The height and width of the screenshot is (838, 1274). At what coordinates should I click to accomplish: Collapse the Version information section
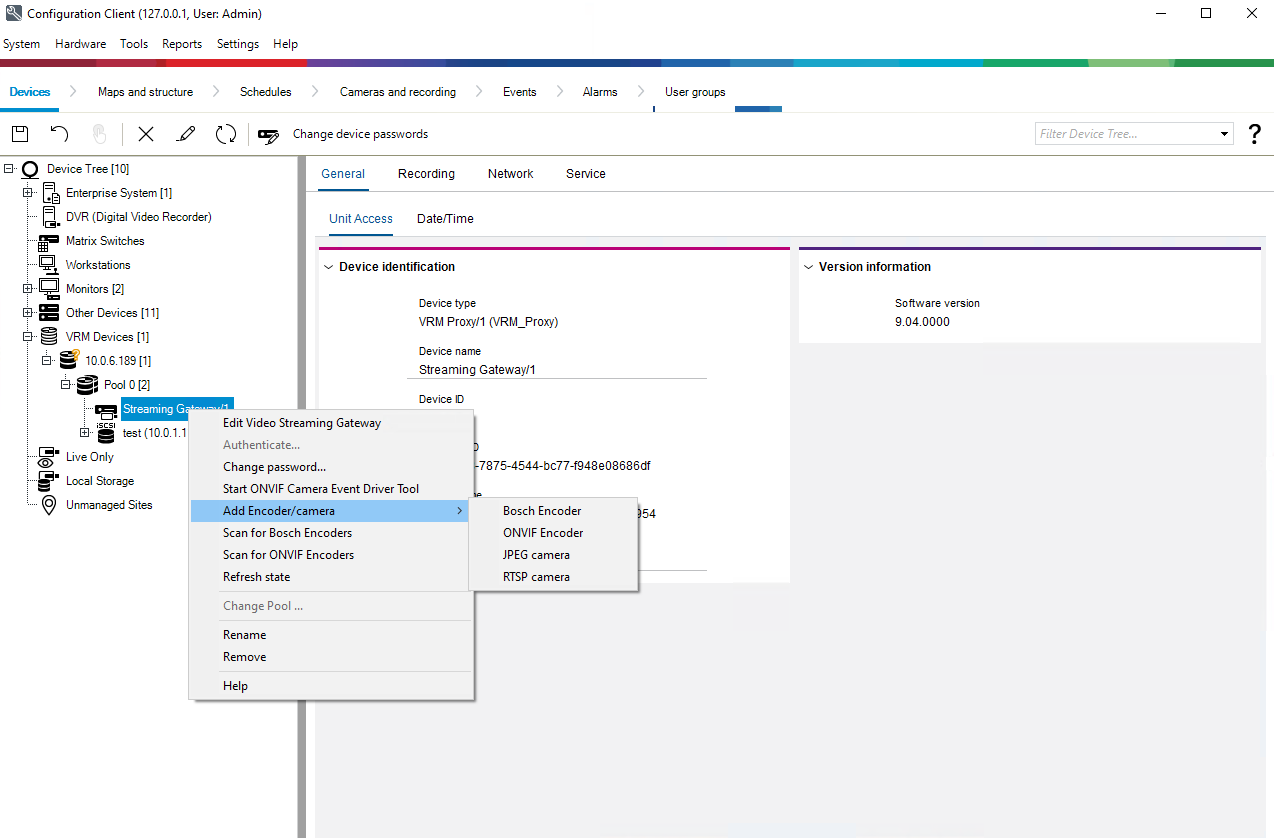coord(807,267)
